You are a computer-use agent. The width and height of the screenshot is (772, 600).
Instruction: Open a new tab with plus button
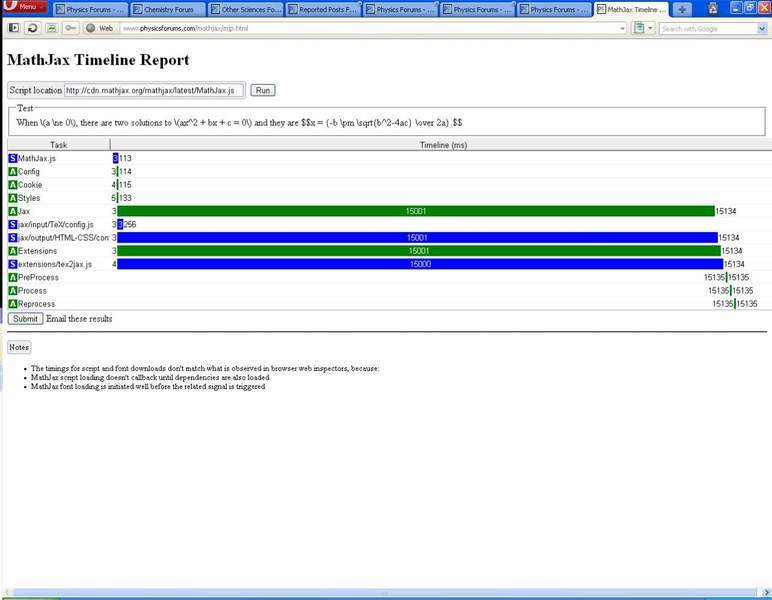(x=682, y=9)
